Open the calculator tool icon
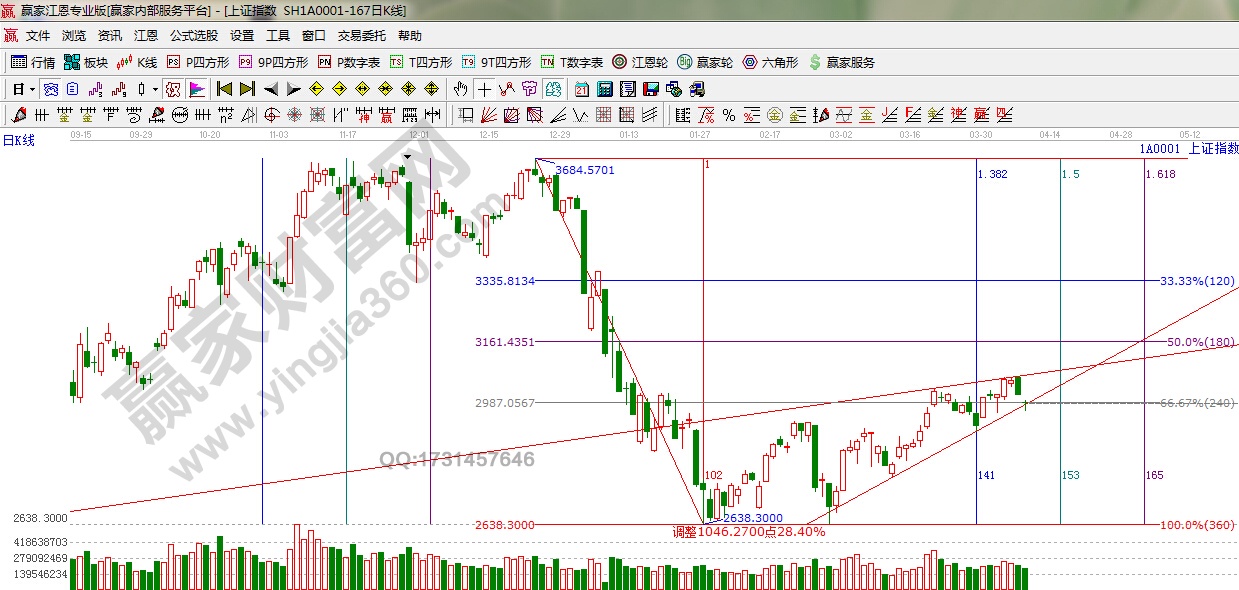 pos(604,89)
